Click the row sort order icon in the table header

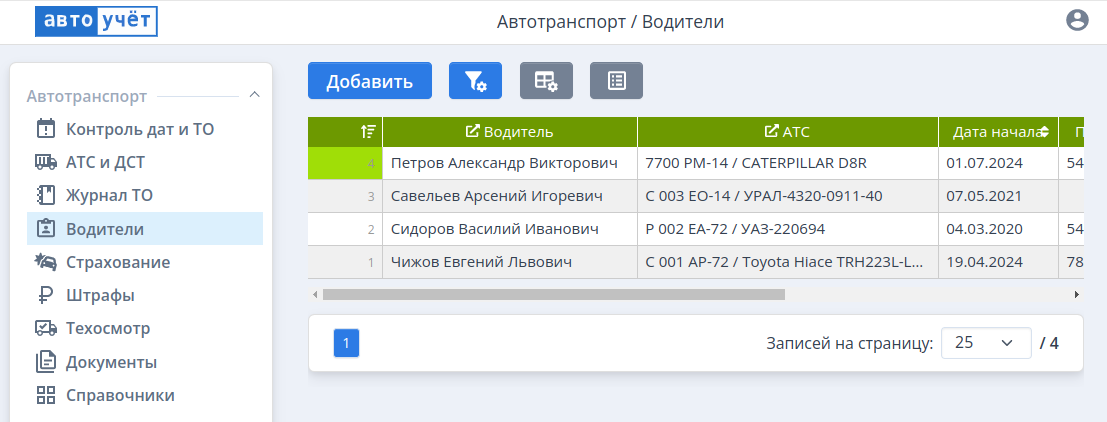(368, 132)
